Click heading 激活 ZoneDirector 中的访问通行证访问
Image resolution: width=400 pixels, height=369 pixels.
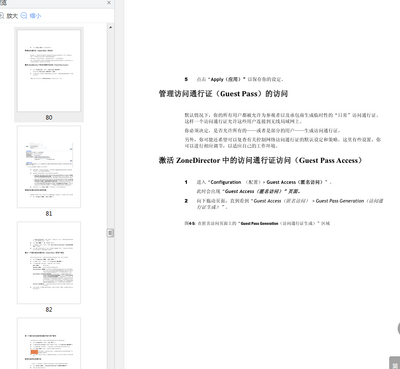(x=260, y=160)
